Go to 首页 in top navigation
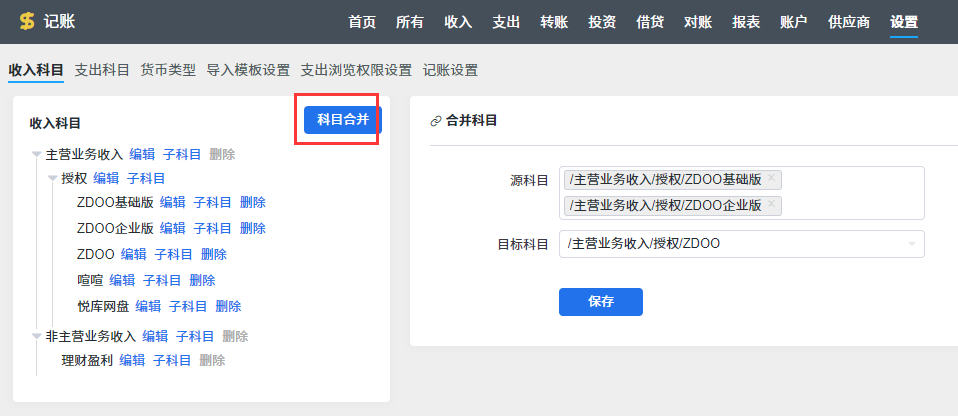This screenshot has width=958, height=416. coord(362,22)
